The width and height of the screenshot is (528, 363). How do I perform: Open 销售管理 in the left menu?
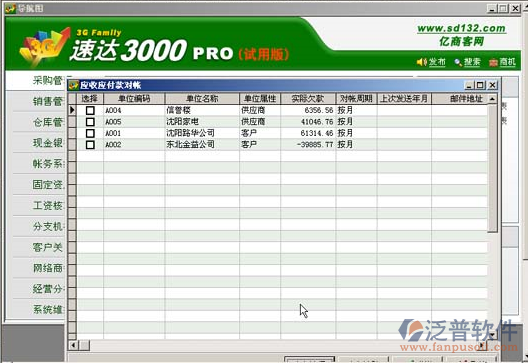pos(47,101)
